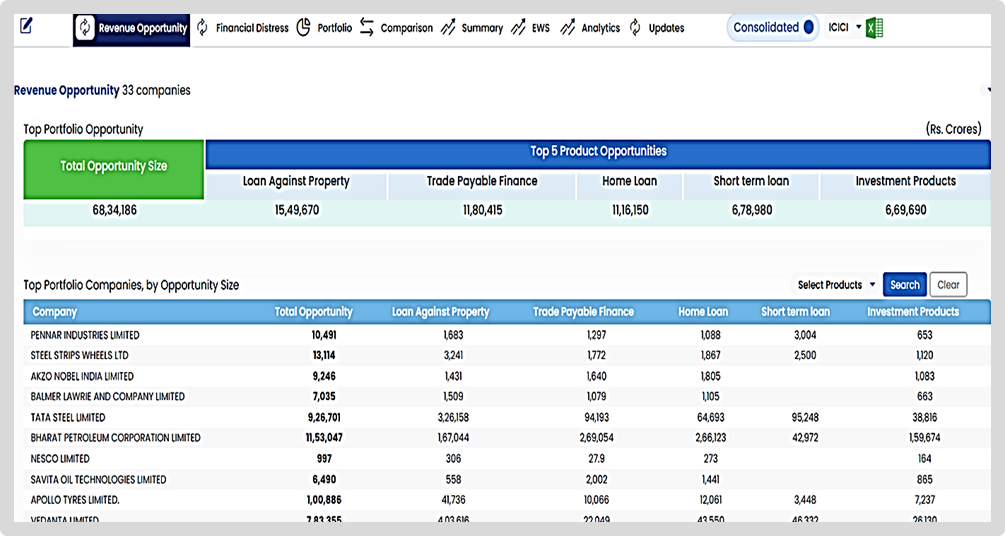Click the Portfolio pie chart icon
Screen dimensions: 1005x536
click(304, 27)
